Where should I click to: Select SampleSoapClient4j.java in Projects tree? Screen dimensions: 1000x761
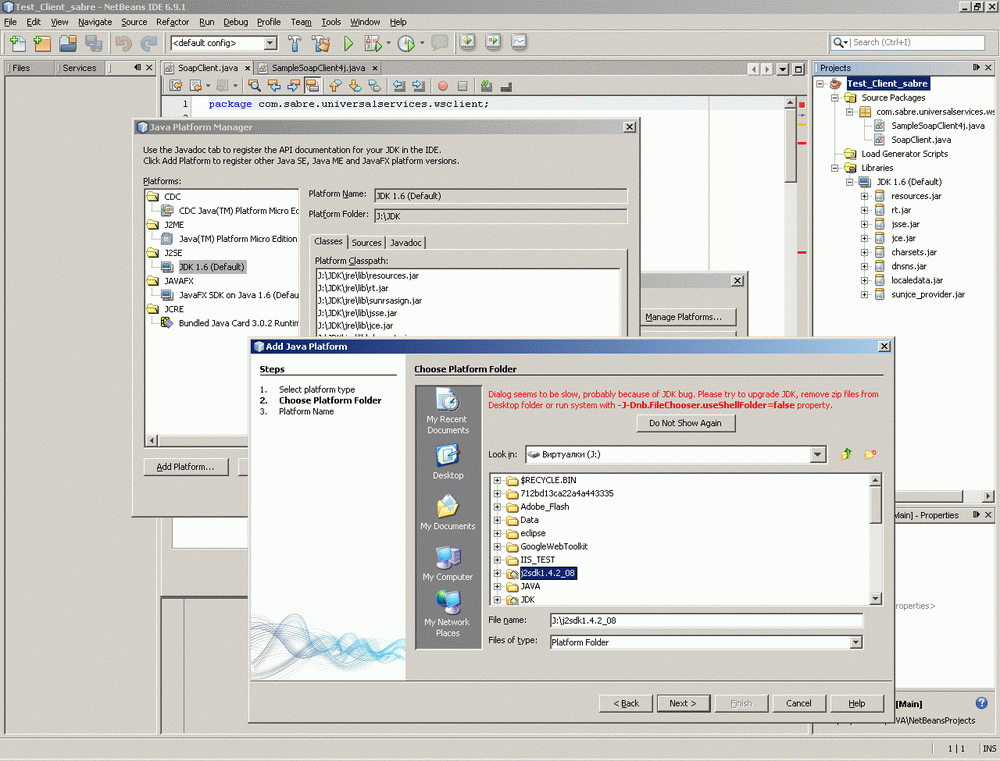click(x=937, y=126)
